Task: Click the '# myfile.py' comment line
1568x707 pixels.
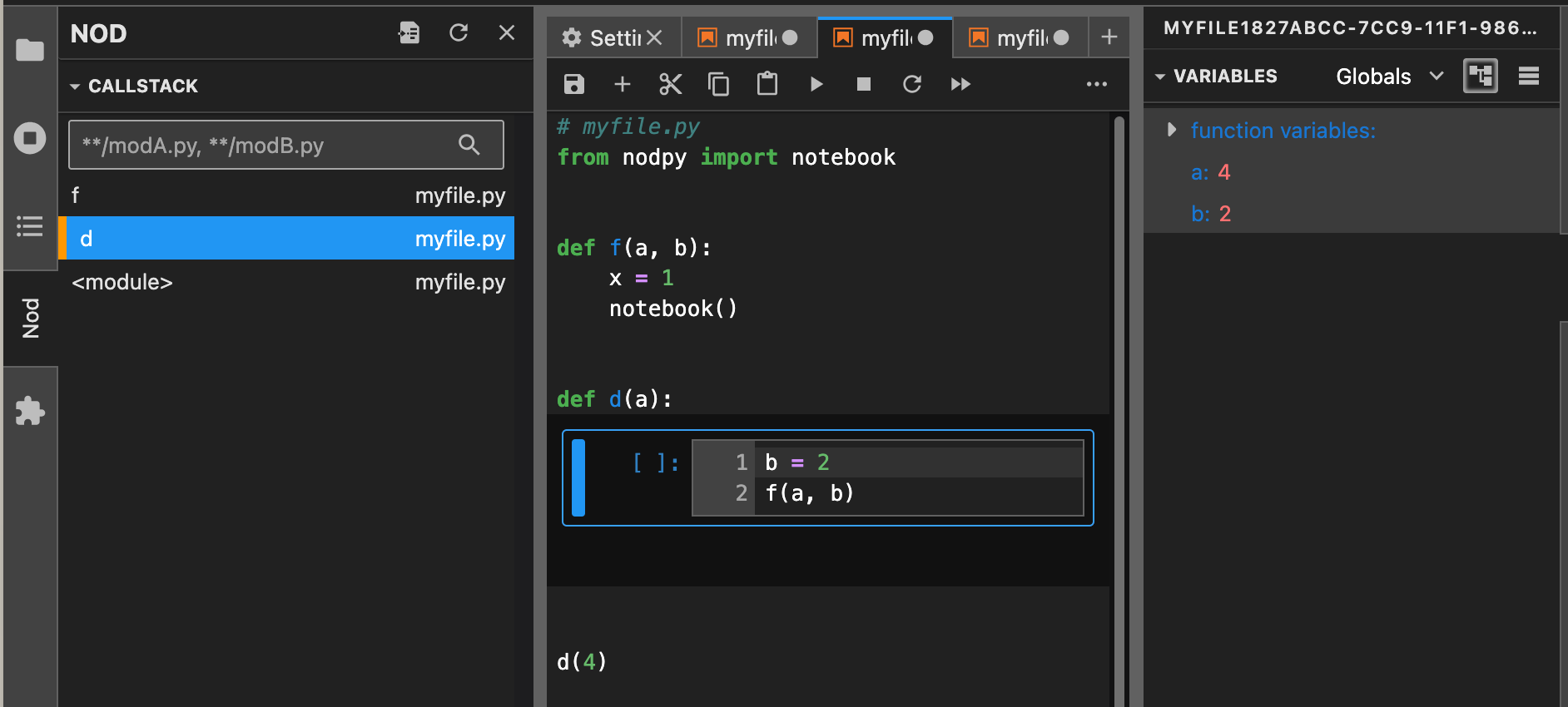Action: click(x=628, y=126)
